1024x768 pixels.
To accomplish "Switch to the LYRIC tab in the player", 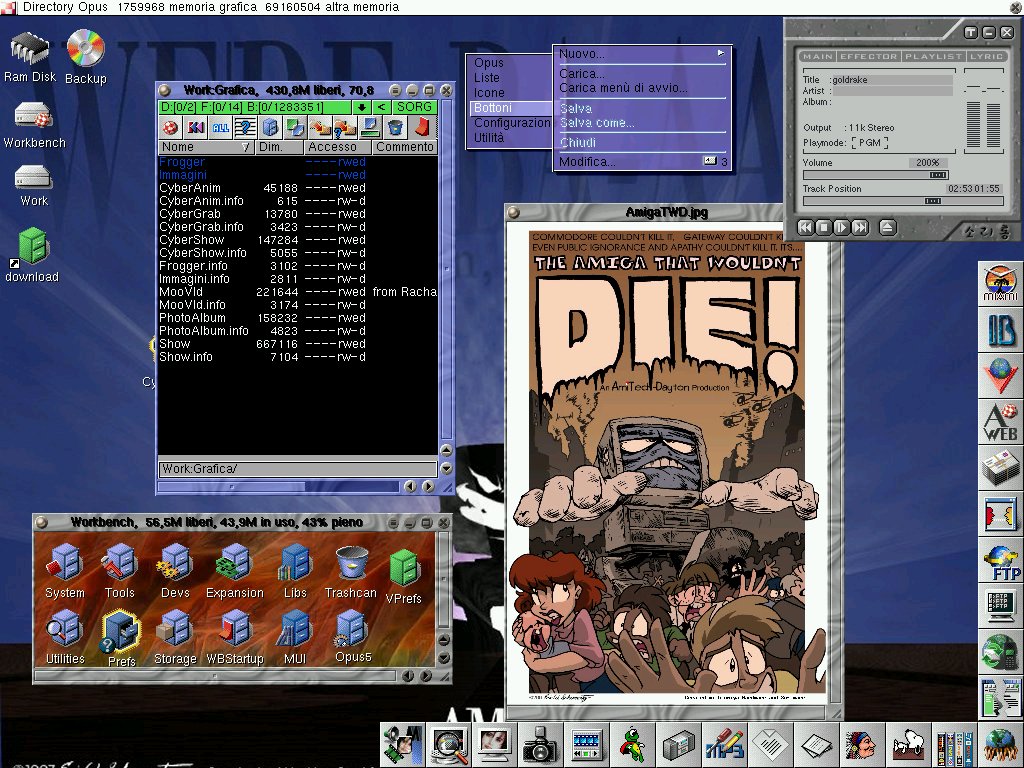I will pyautogui.click(x=986, y=56).
